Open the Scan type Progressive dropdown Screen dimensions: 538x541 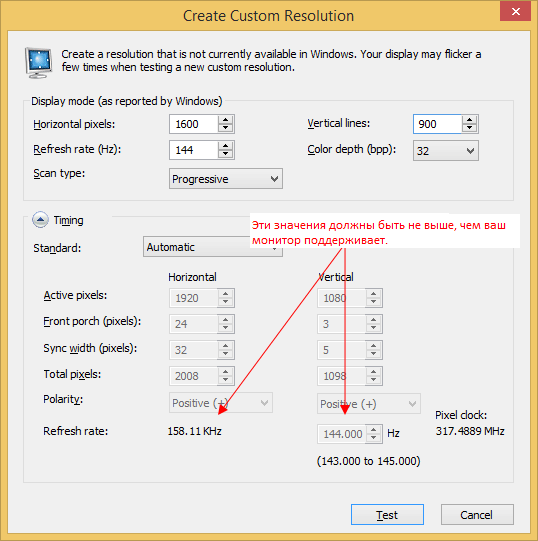tap(226, 179)
